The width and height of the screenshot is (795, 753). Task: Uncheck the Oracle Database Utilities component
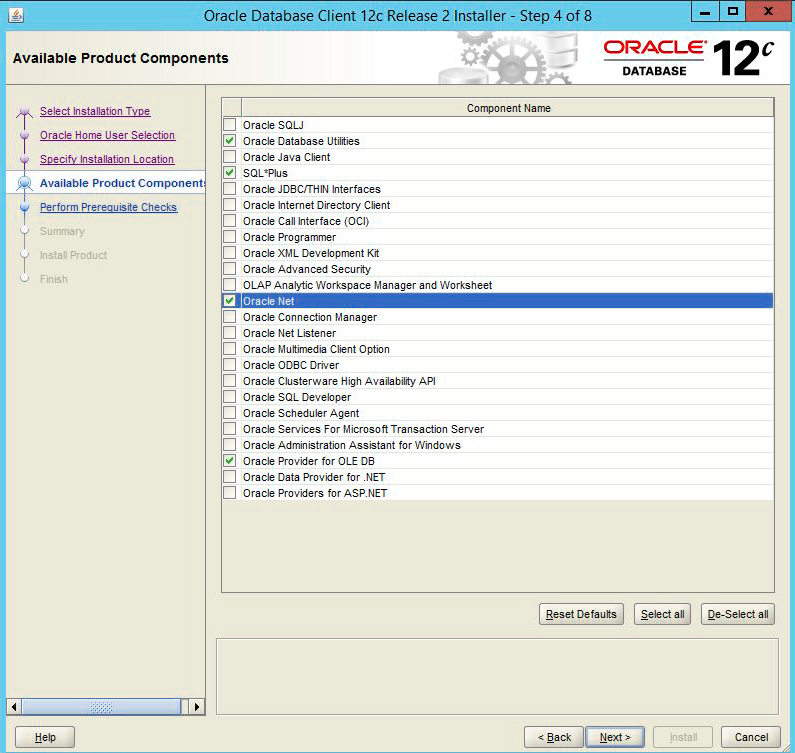pyautogui.click(x=230, y=141)
